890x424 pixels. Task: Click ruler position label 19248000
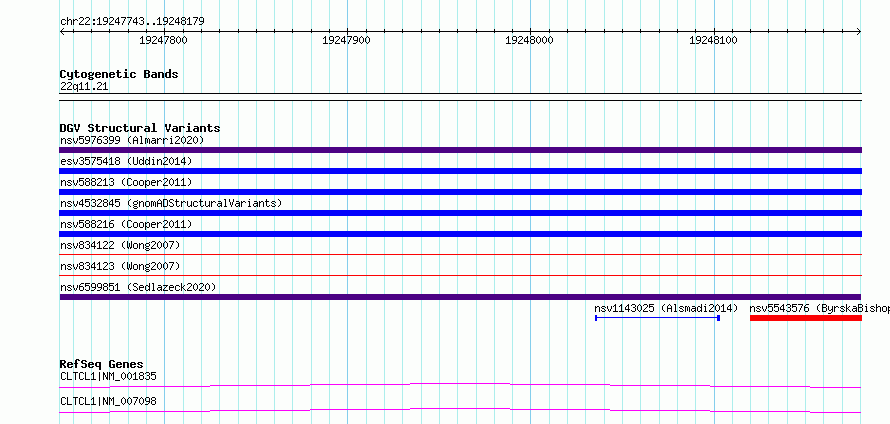(529, 40)
